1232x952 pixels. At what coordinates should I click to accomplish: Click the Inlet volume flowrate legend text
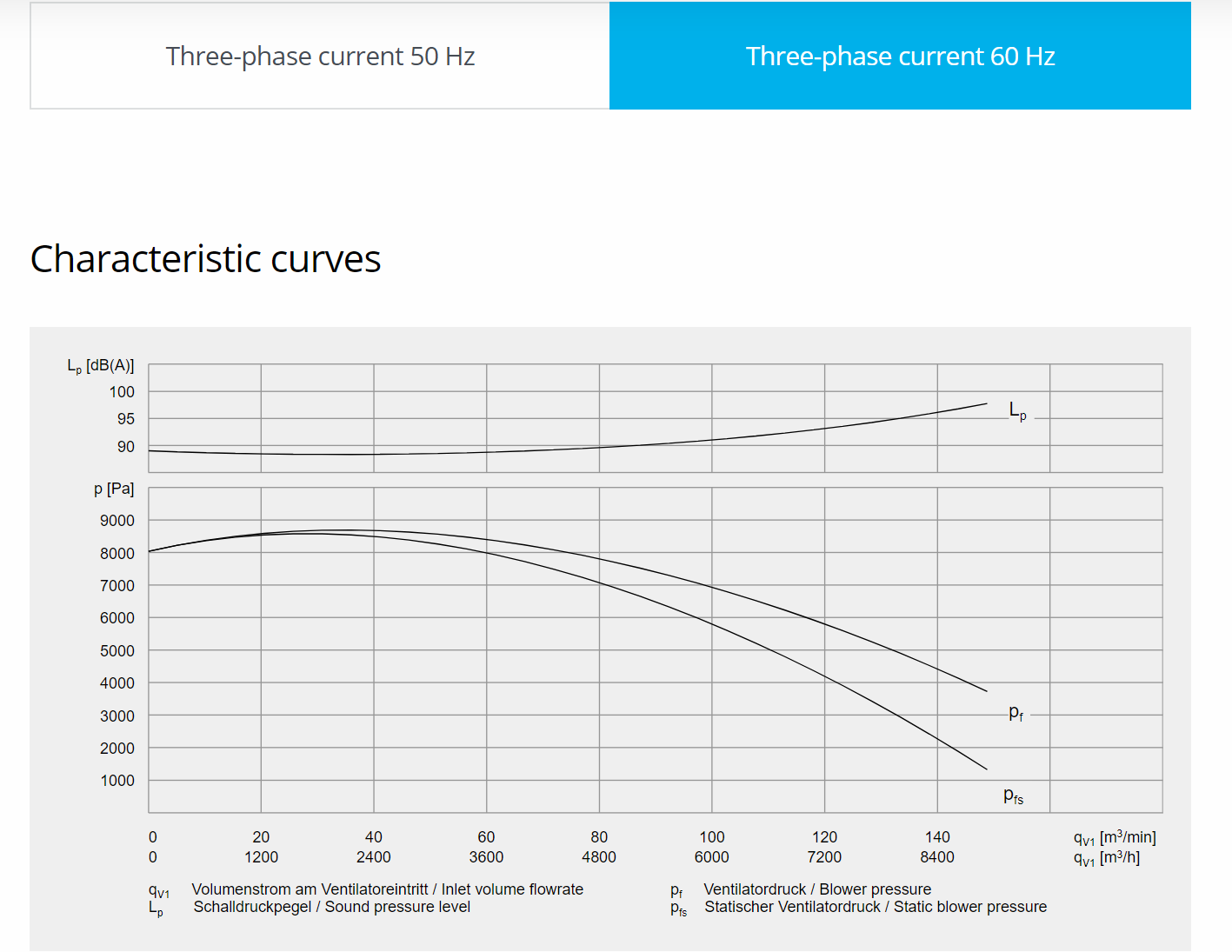(387, 889)
